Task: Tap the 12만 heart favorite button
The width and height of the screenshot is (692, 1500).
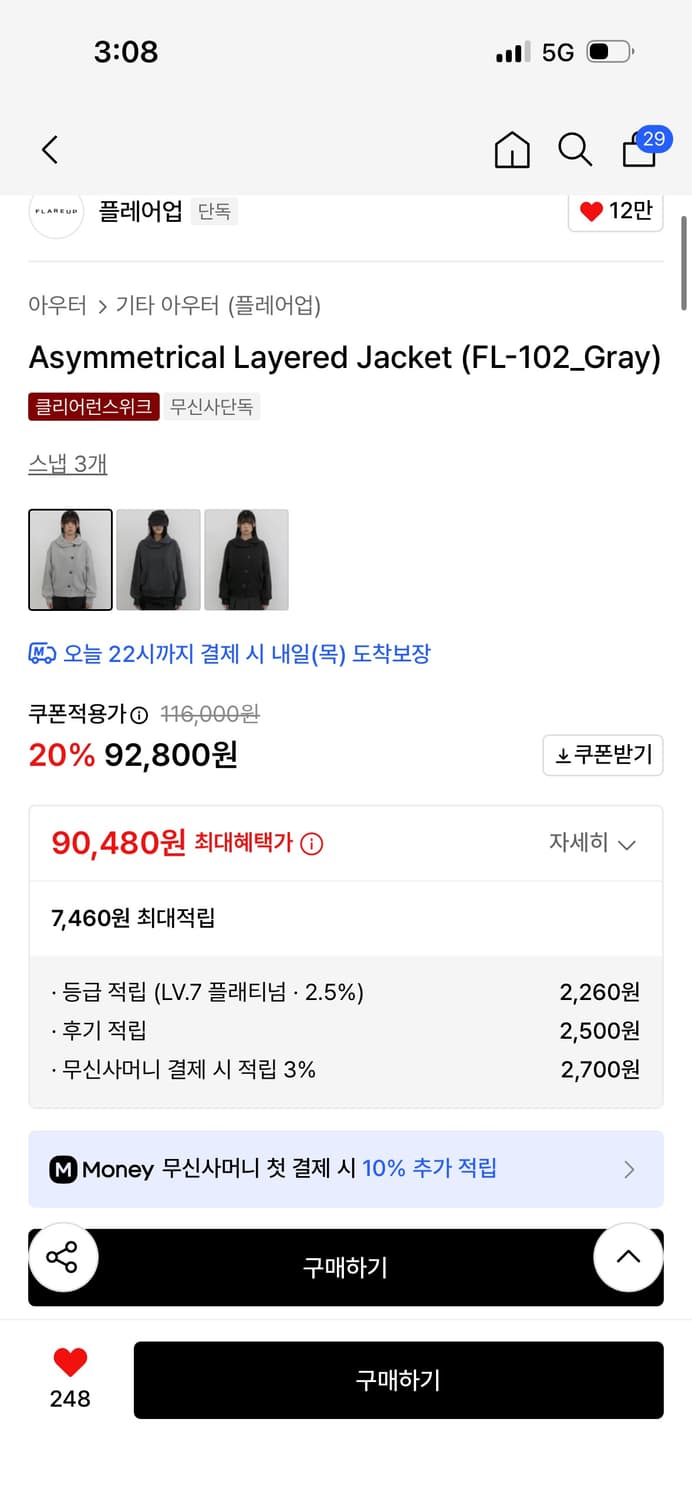Action: click(615, 211)
